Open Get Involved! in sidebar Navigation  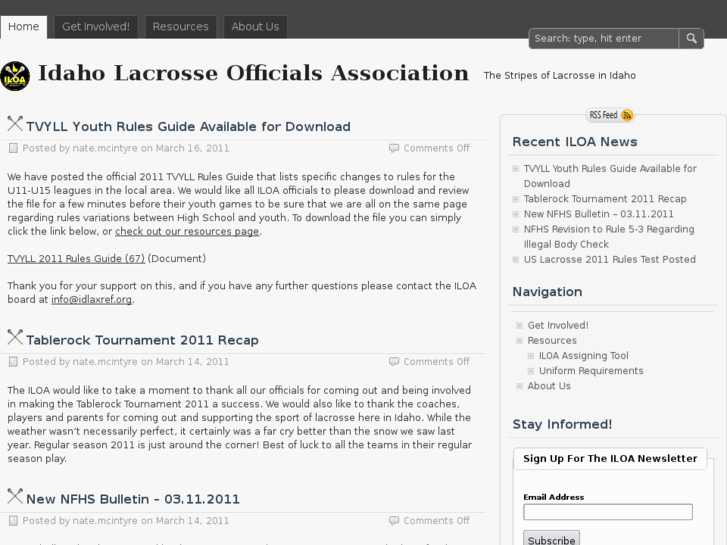558,326
